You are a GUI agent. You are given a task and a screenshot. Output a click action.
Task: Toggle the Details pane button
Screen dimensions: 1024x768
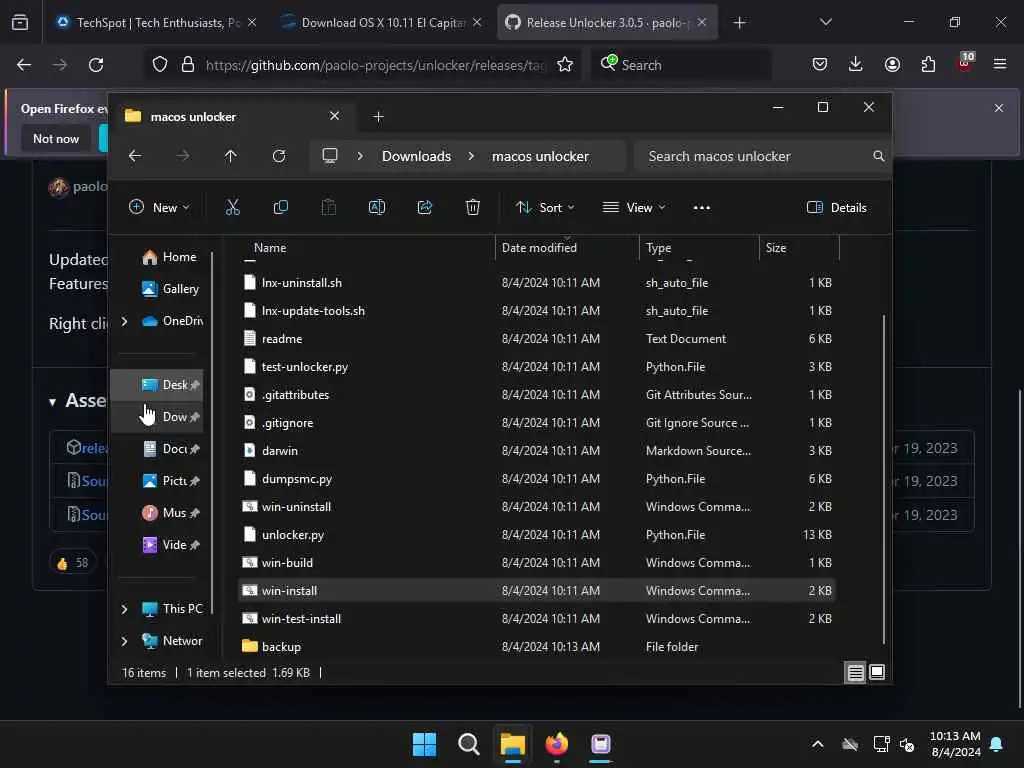(x=837, y=208)
